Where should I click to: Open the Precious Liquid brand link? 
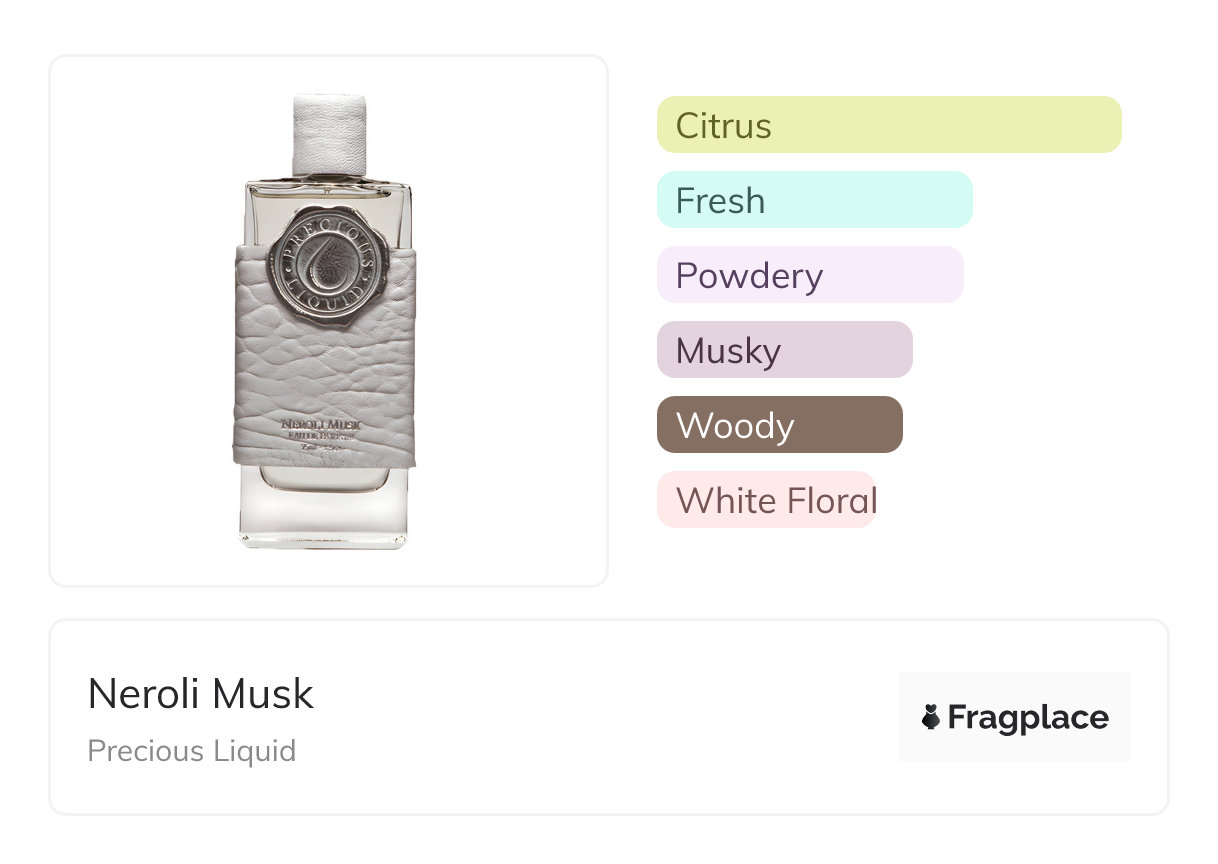pyautogui.click(x=192, y=751)
